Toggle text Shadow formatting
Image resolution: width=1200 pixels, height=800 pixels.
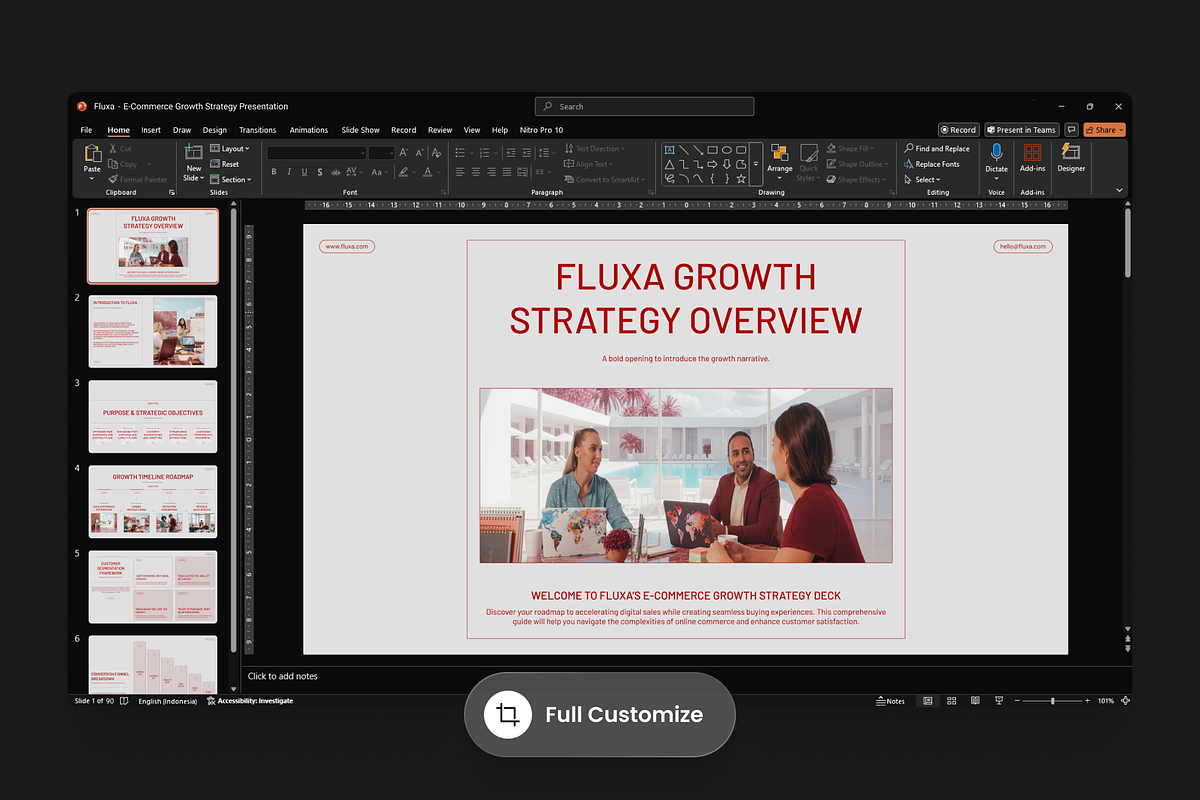pyautogui.click(x=320, y=172)
